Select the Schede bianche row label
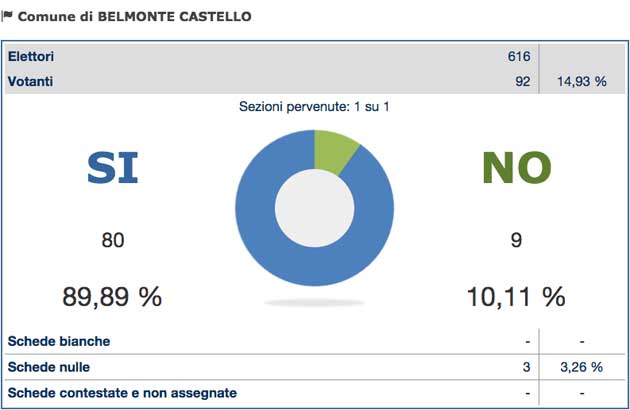 pos(59,341)
